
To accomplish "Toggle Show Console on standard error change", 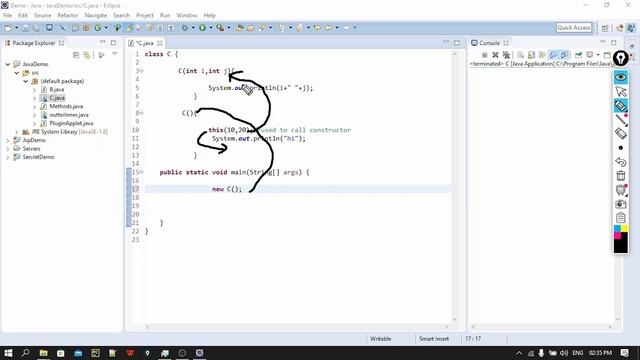I will pyautogui.click(x=564, y=55).
